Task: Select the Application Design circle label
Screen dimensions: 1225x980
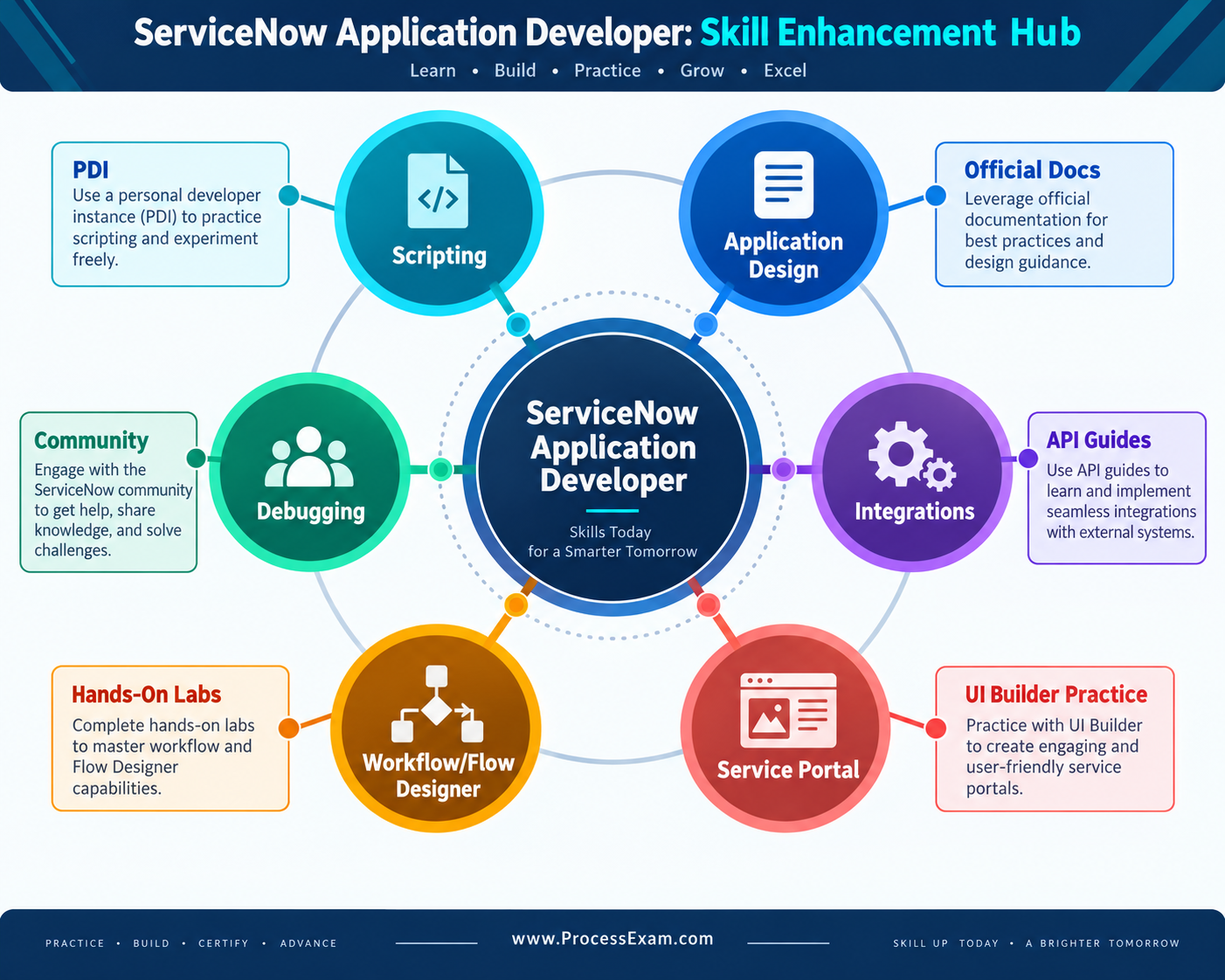Action: pyautogui.click(x=784, y=255)
